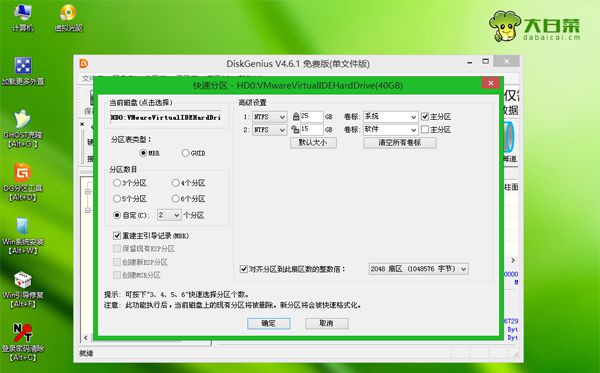The height and width of the screenshot is (373, 600).
Task: Click partition 2 size field showing 15
Action: pos(311,130)
